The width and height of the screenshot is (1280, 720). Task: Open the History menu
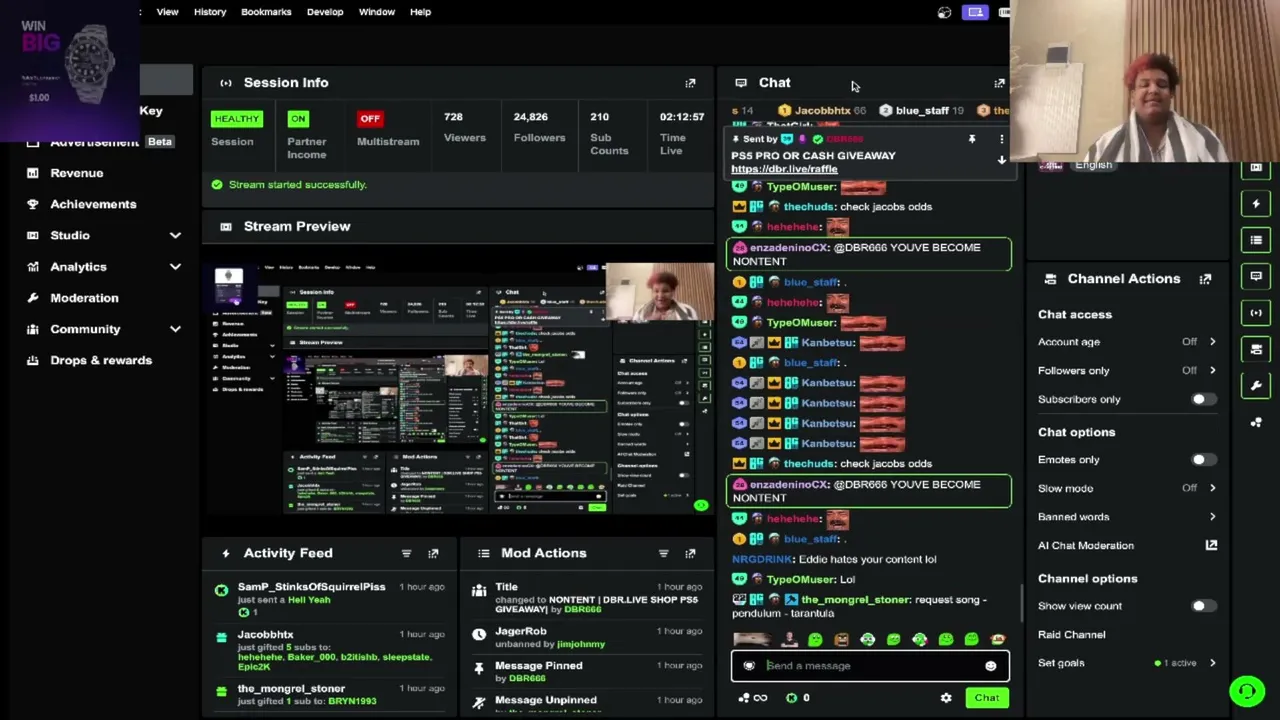[x=210, y=12]
